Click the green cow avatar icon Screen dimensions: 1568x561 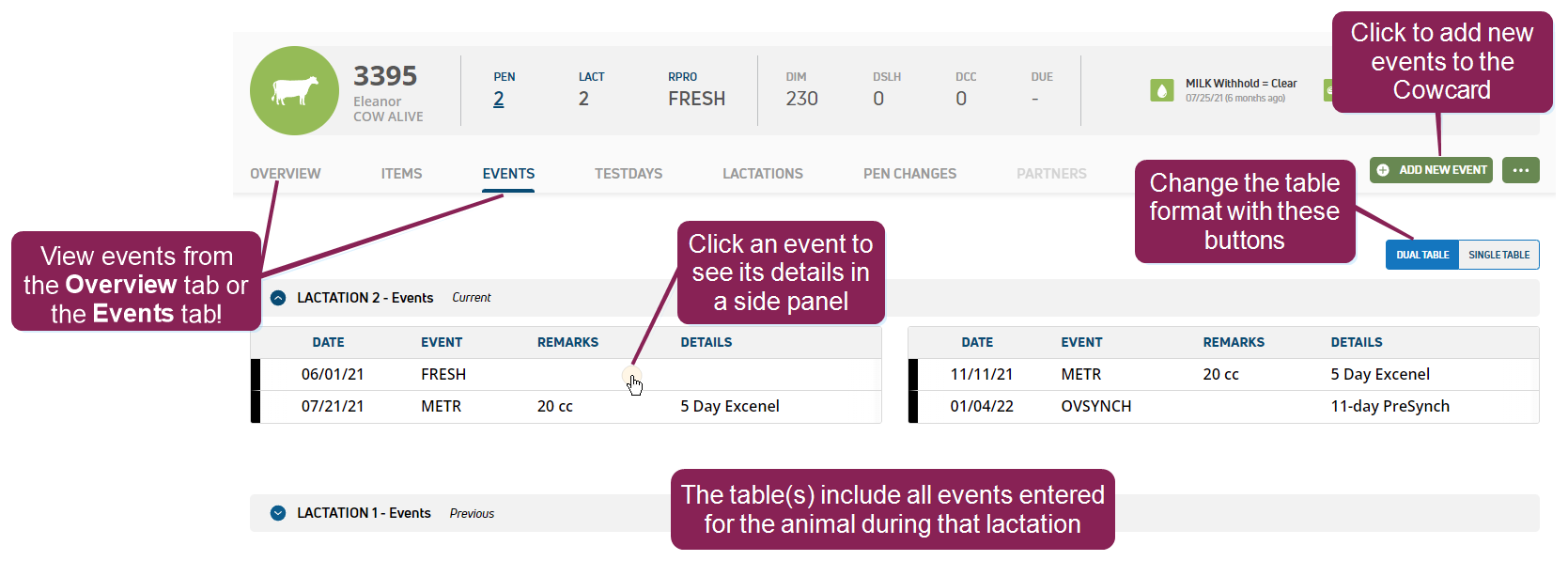click(294, 91)
